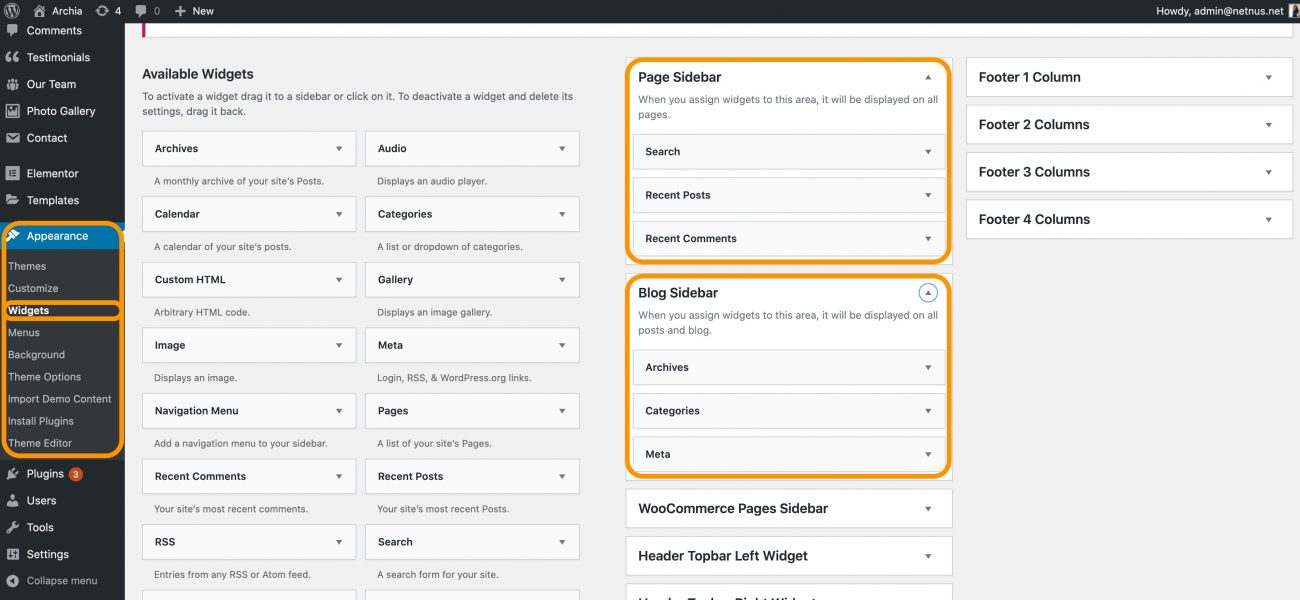Open the Elementor panel from the sidebar
The image size is (1300, 600).
(14, 173)
